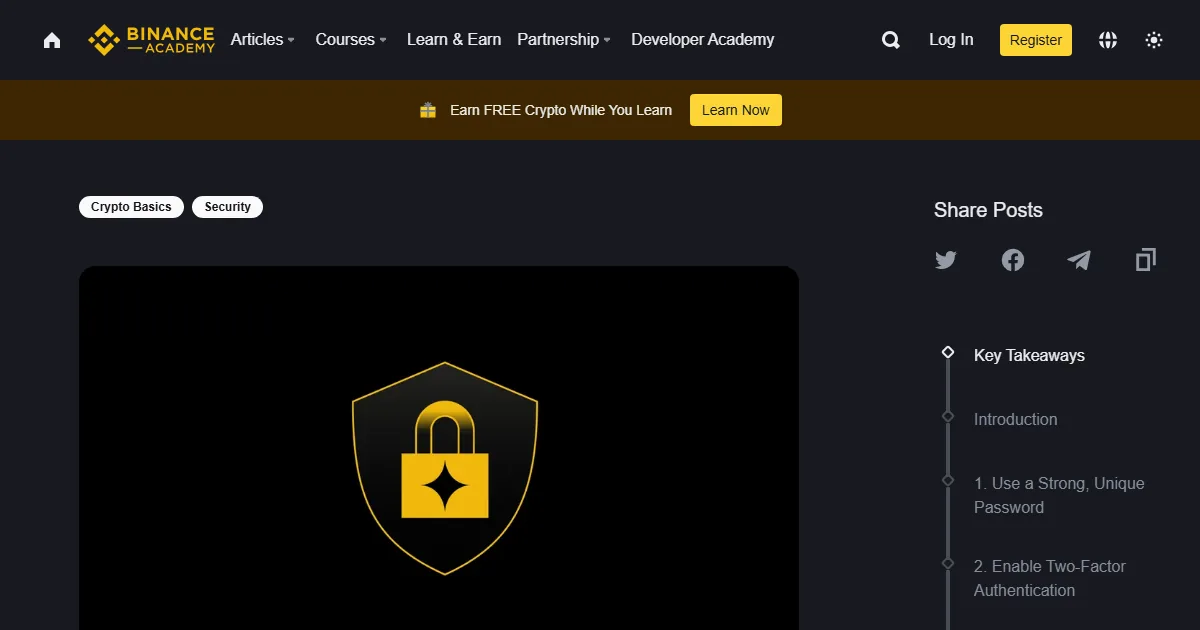Go to the home page icon
The width and height of the screenshot is (1200, 630).
click(x=52, y=40)
